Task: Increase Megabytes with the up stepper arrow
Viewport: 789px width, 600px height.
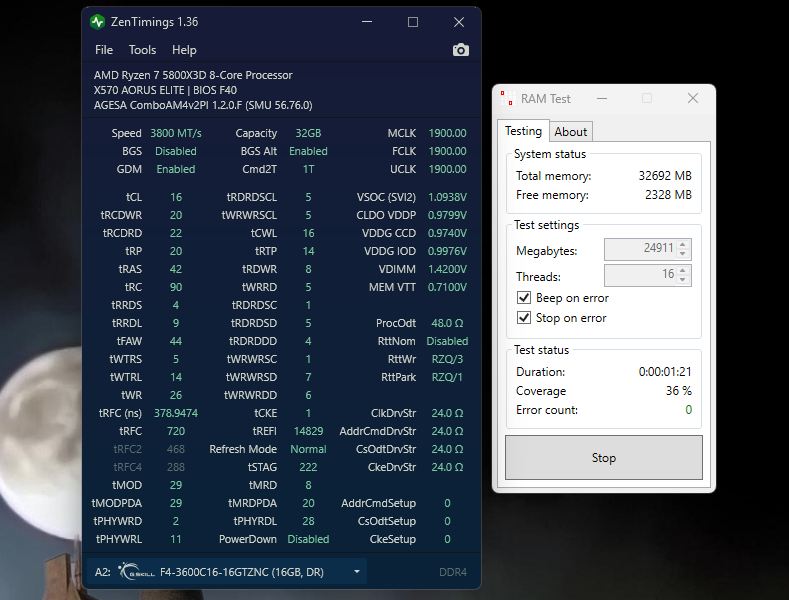Action: [x=683, y=244]
